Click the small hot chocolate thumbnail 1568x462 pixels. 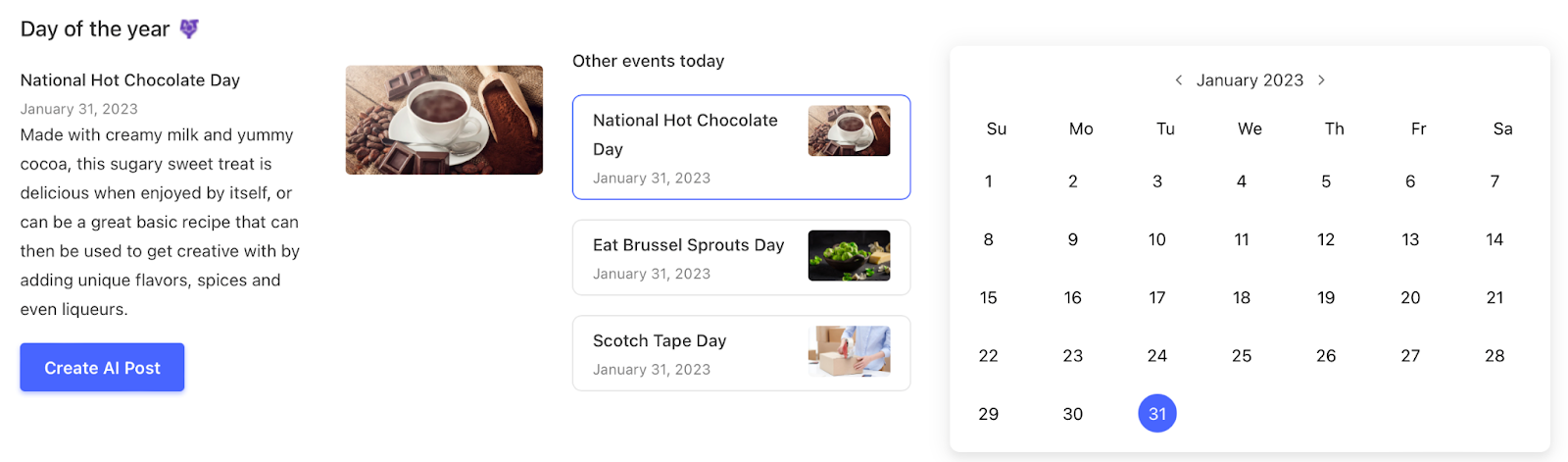[x=849, y=131]
